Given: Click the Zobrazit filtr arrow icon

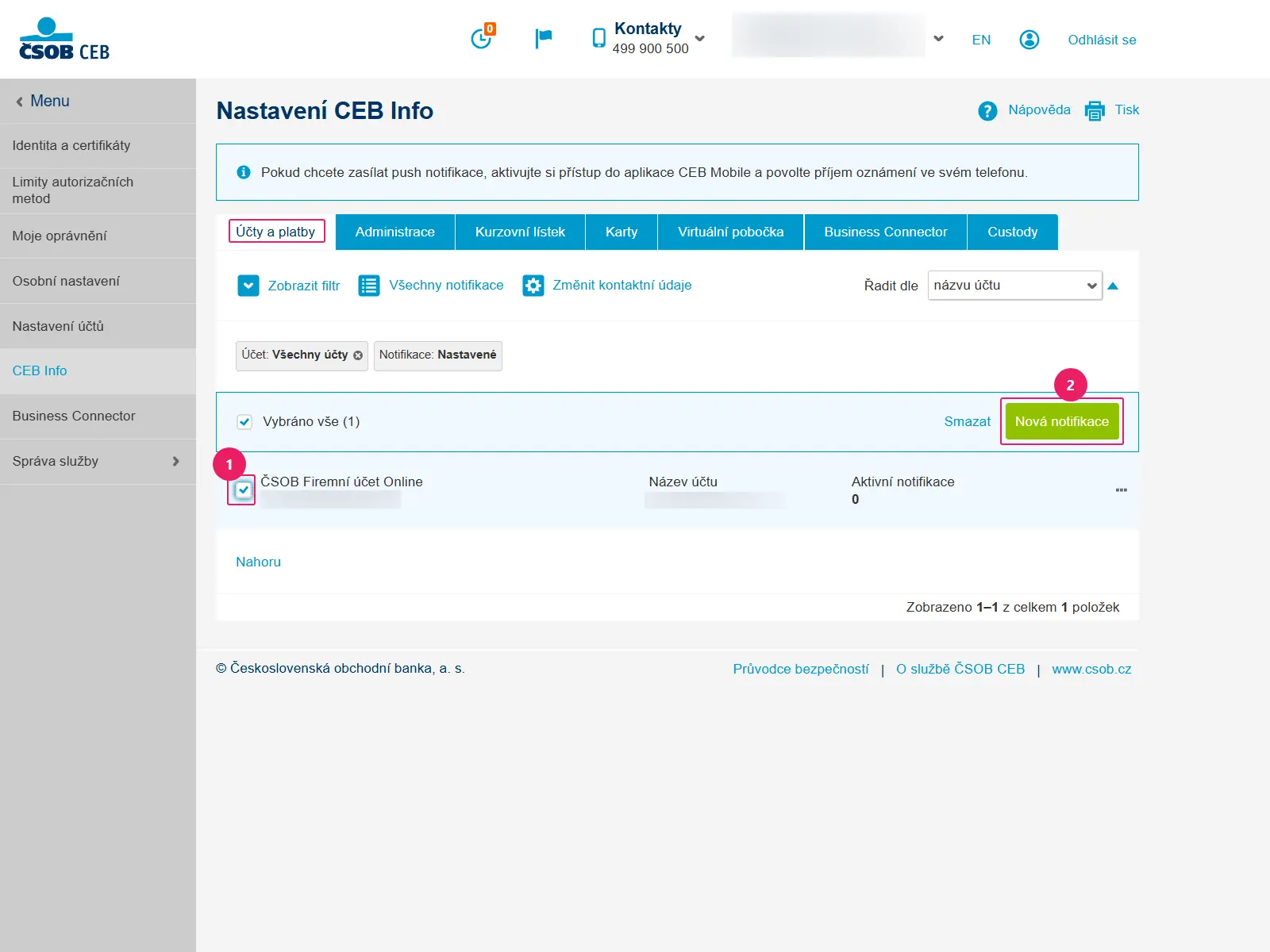Looking at the screenshot, I should 248,286.
